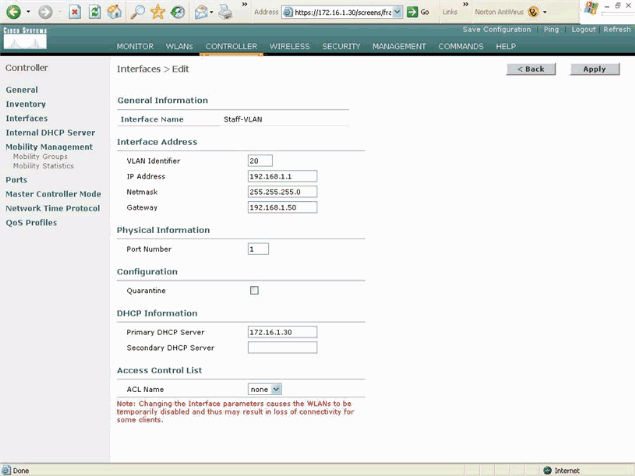Screen dimensions: 635x476
Task: Open the Norton AntiVirus dropdown arrow
Action: [x=545, y=12]
